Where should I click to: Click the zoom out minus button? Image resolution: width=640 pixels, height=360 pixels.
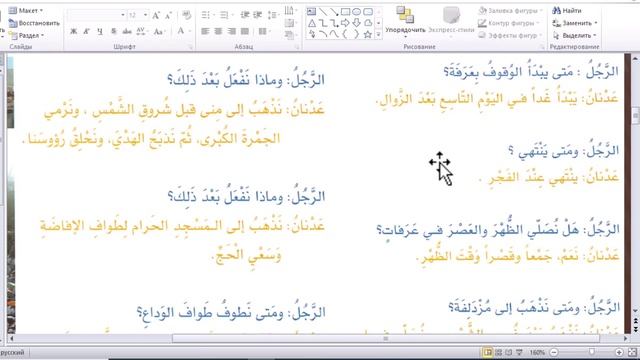coord(554,352)
